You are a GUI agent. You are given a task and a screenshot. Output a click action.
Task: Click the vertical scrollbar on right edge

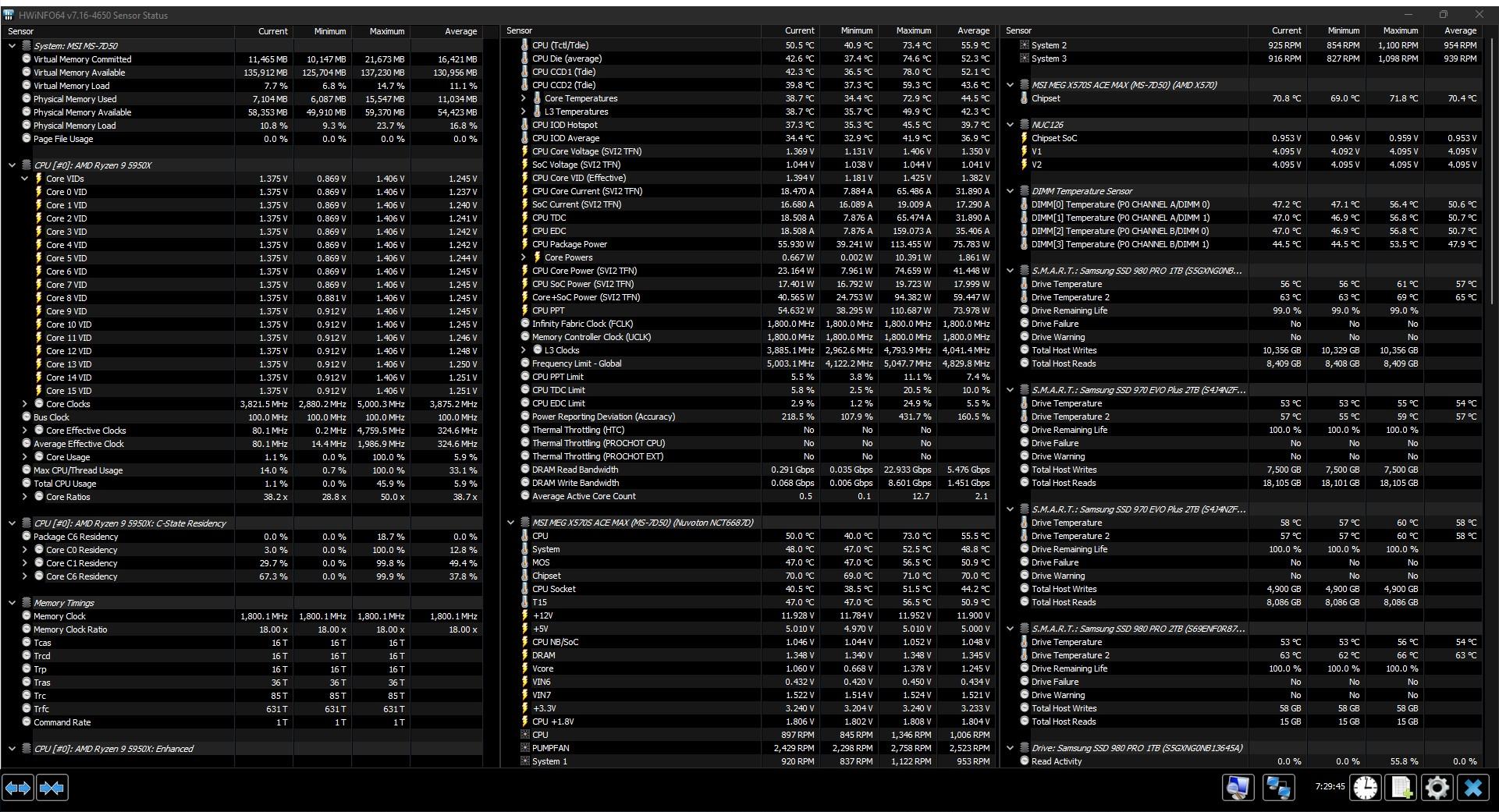coord(1491,172)
